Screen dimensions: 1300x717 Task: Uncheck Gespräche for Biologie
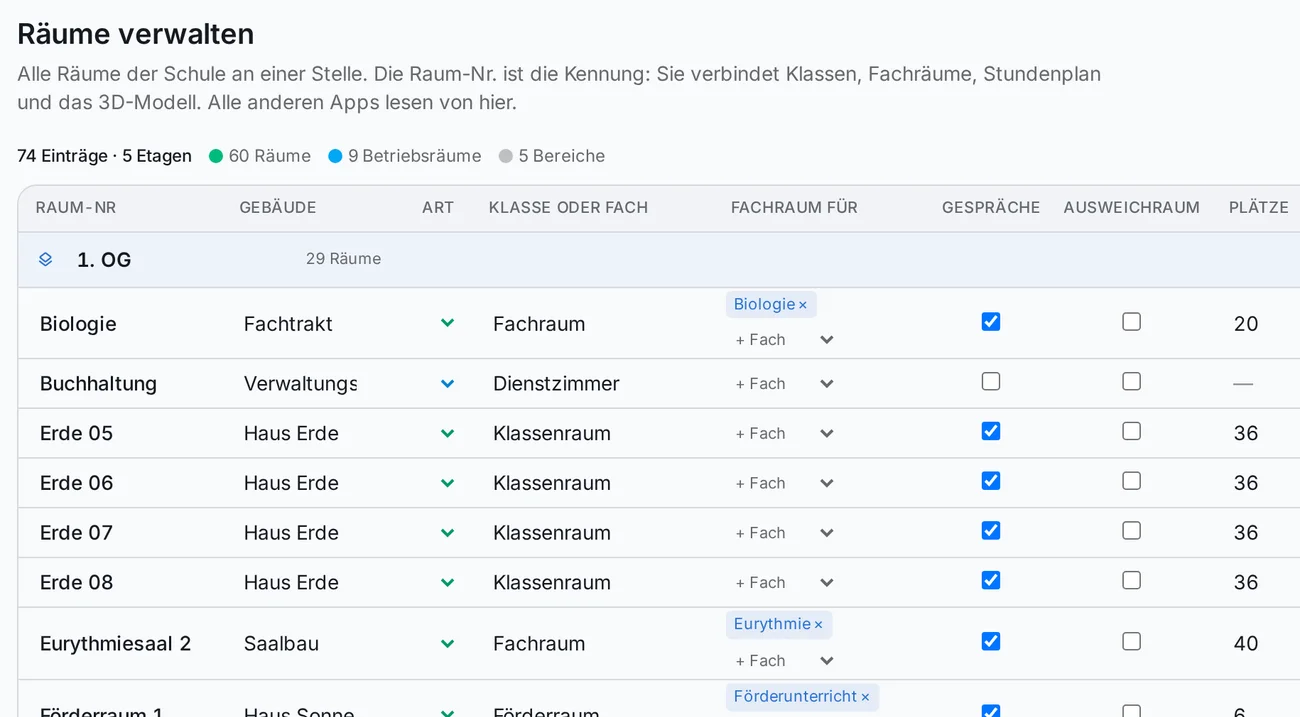(x=991, y=321)
